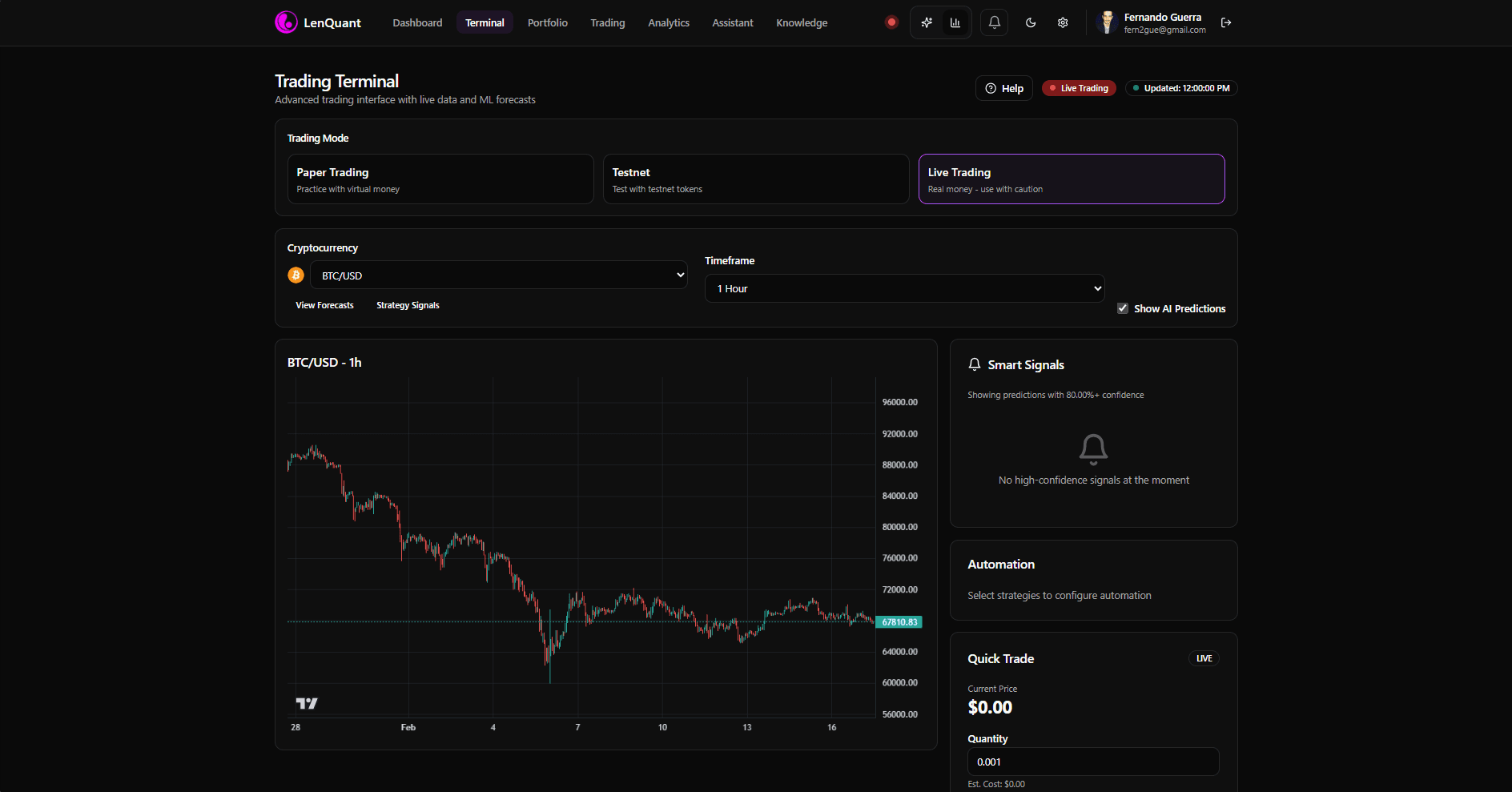Log out using the sign-out icon
This screenshot has width=1512, height=792.
[x=1225, y=22]
